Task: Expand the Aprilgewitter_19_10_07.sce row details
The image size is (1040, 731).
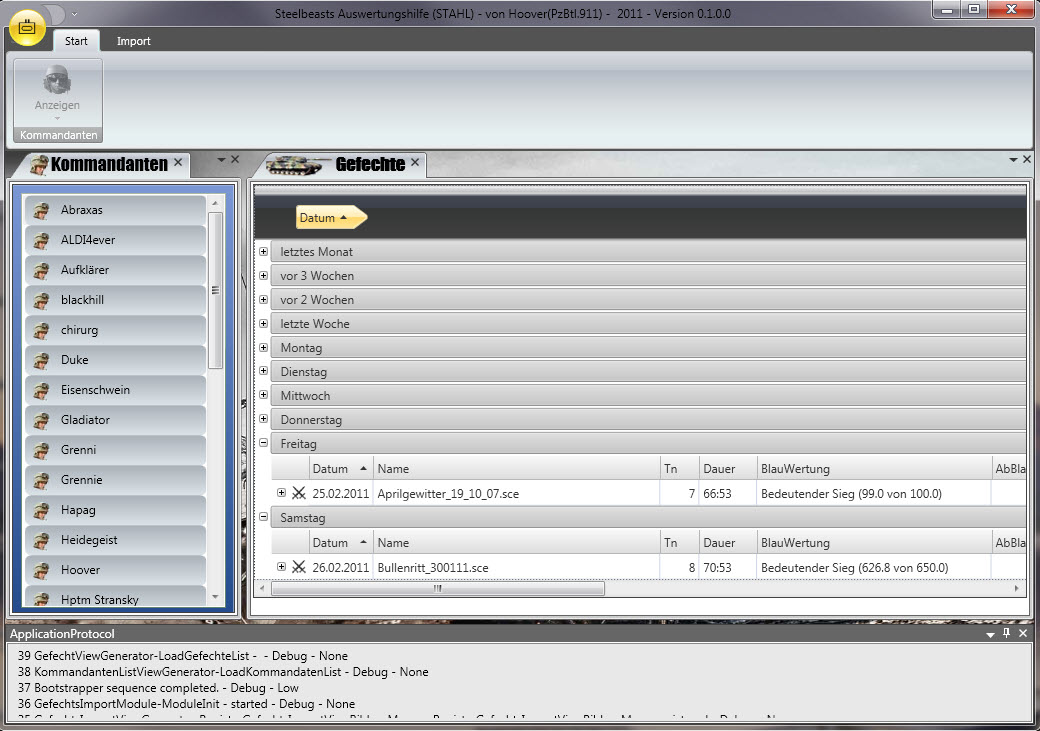Action: (281, 492)
